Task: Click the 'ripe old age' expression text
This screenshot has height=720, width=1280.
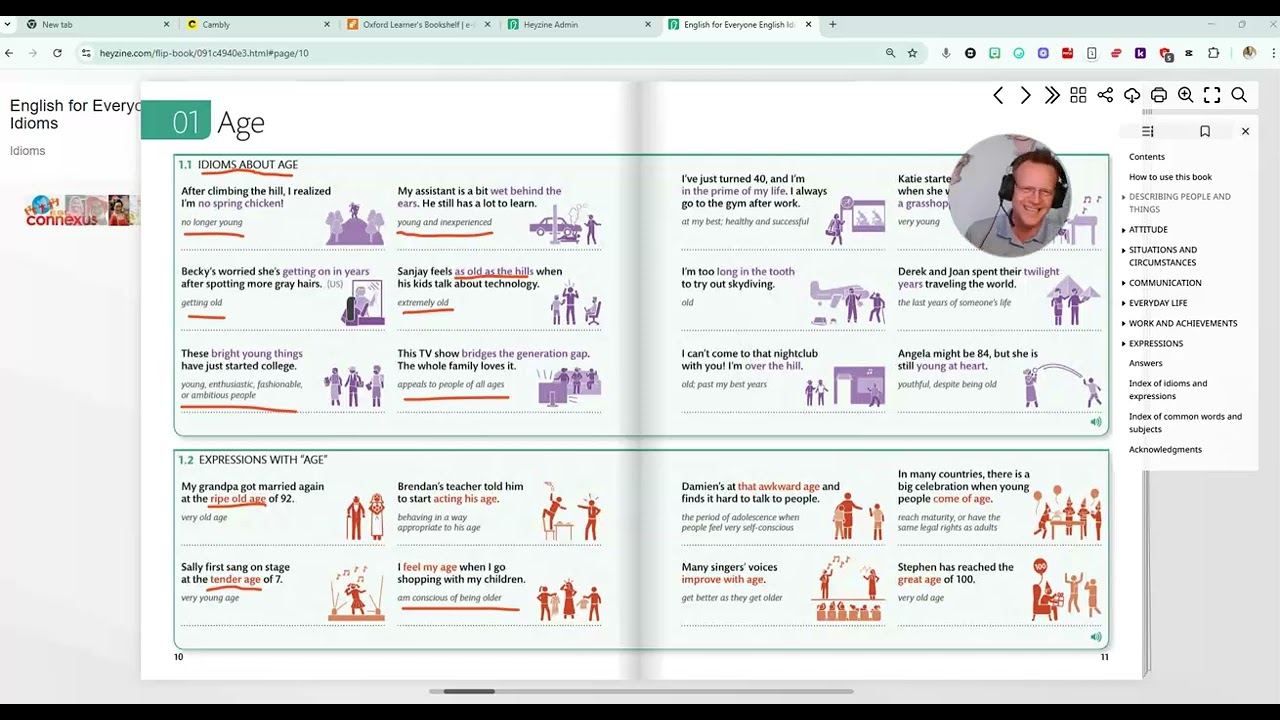Action: [x=238, y=499]
